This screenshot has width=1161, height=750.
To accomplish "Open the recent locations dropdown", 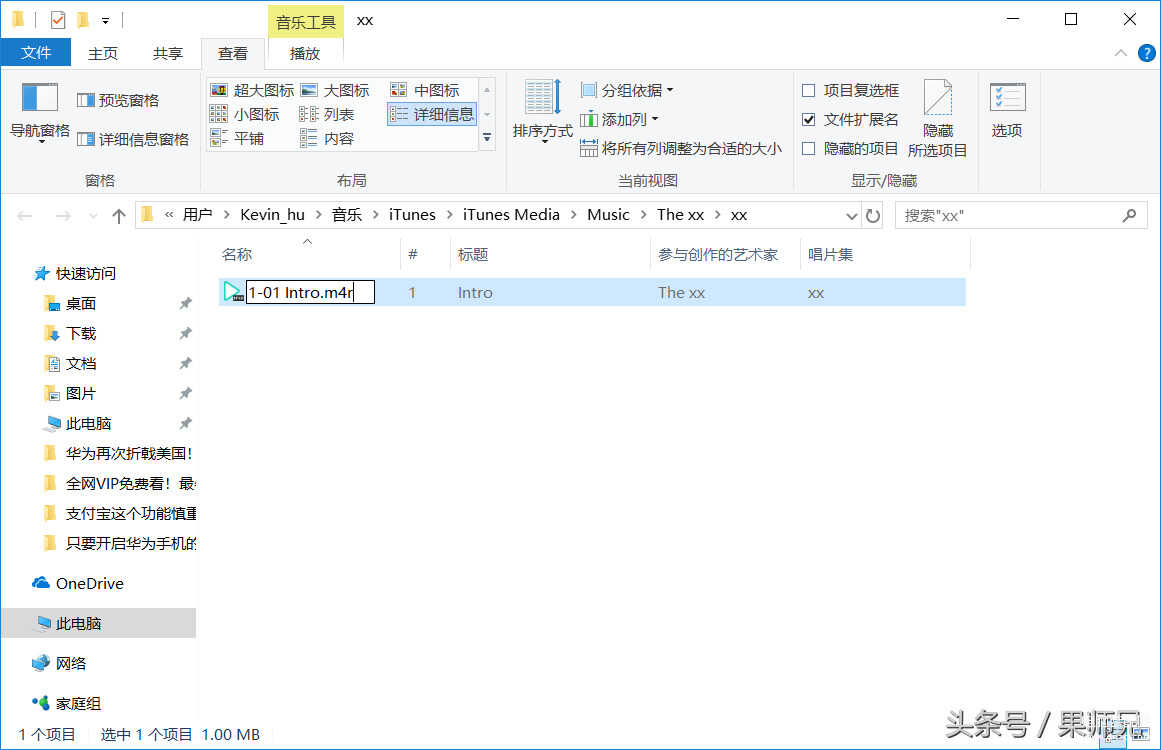I will [x=93, y=215].
